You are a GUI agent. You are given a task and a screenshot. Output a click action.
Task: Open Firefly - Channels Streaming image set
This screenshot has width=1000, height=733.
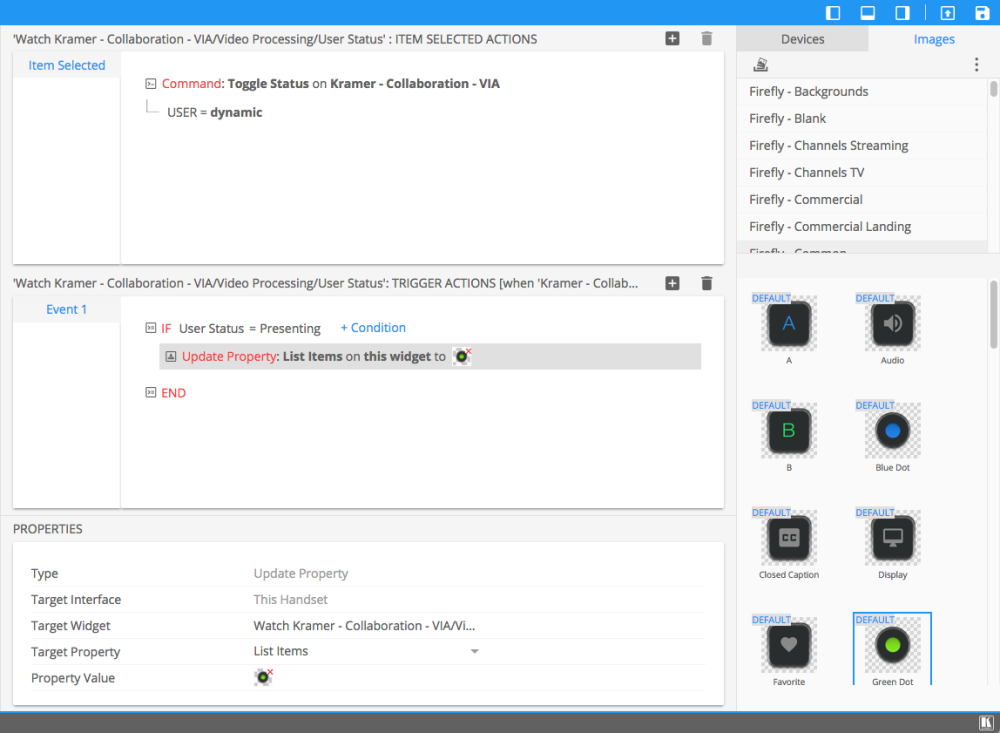tap(862, 145)
